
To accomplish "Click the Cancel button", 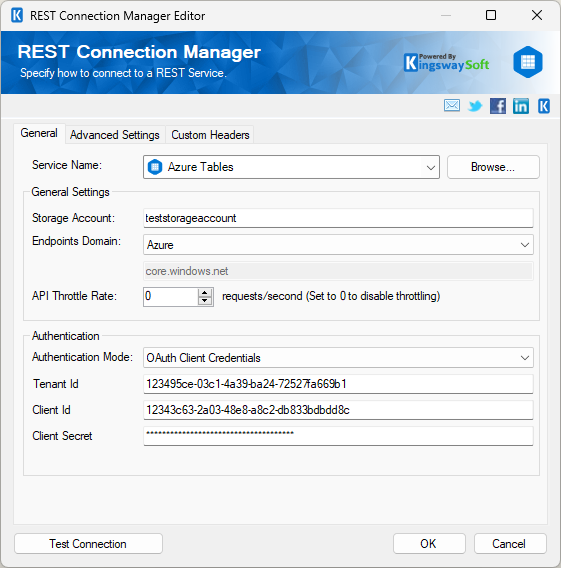I will click(x=510, y=544).
